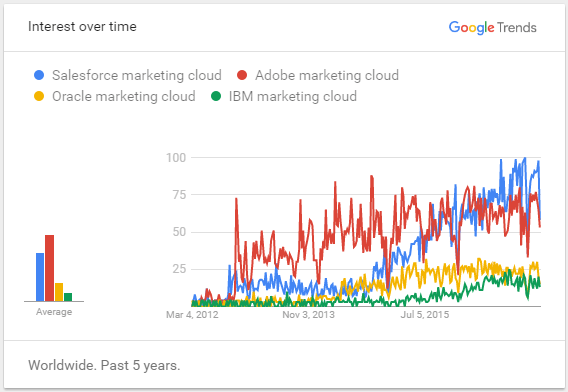Select Salesforce marketing cloud legend label
568x392 pixels.
click(x=137, y=75)
